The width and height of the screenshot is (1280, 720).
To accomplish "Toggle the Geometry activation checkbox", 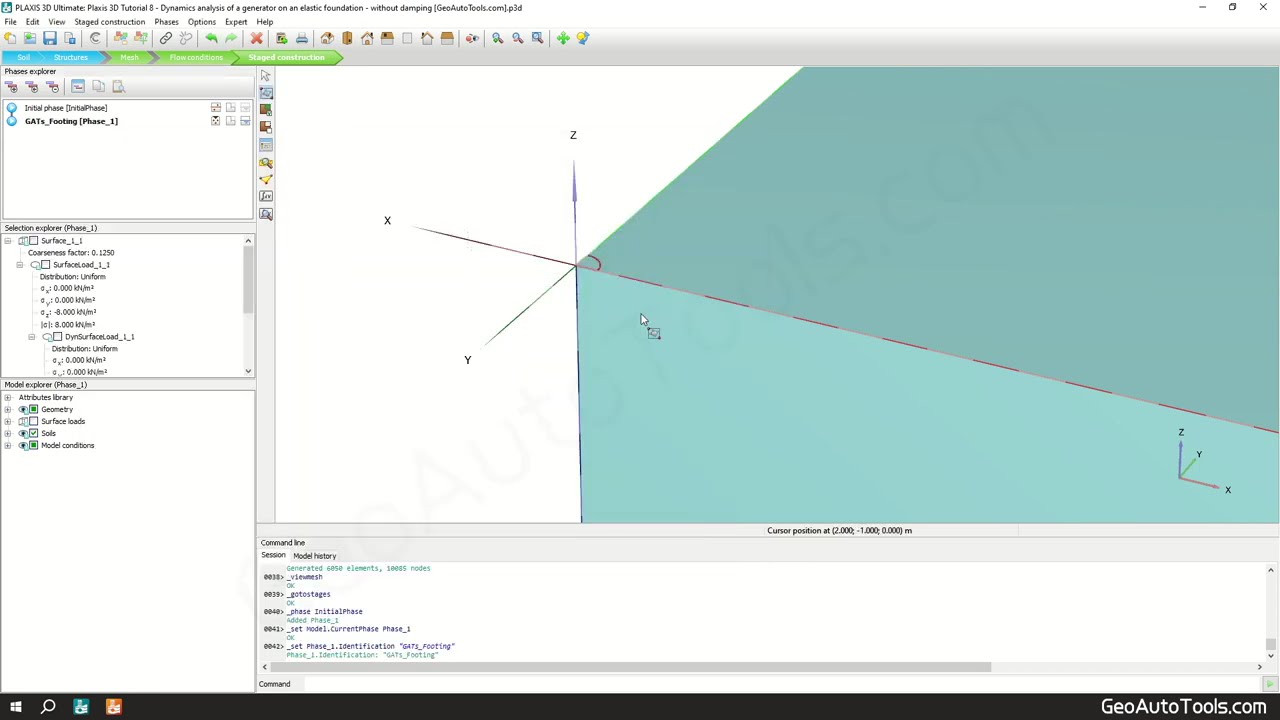I will [33, 410].
